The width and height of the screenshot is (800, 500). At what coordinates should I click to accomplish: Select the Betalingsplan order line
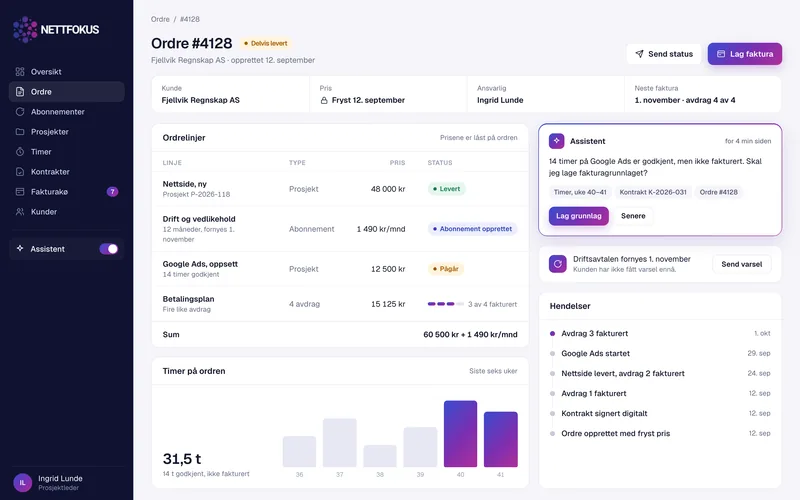pos(340,304)
